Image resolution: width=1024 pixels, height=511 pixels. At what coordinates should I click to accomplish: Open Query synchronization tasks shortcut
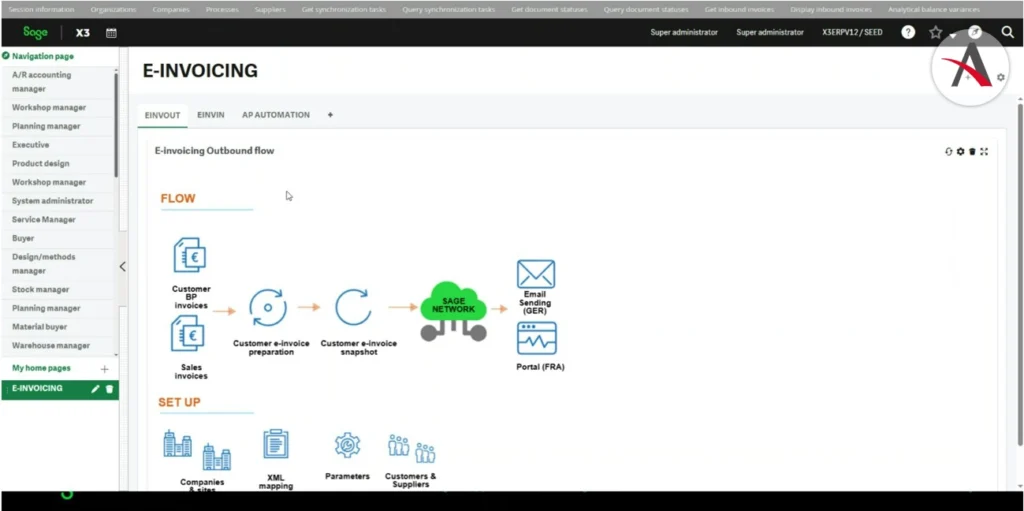click(448, 10)
